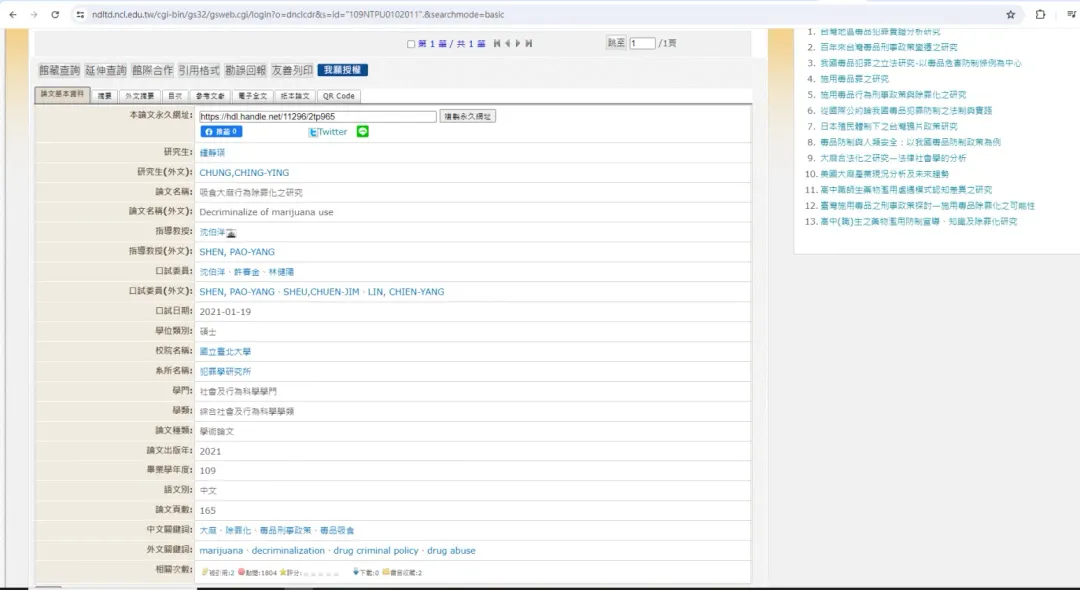Open the 國立臺北大學 university link
The height and width of the screenshot is (590, 1080).
(x=225, y=352)
